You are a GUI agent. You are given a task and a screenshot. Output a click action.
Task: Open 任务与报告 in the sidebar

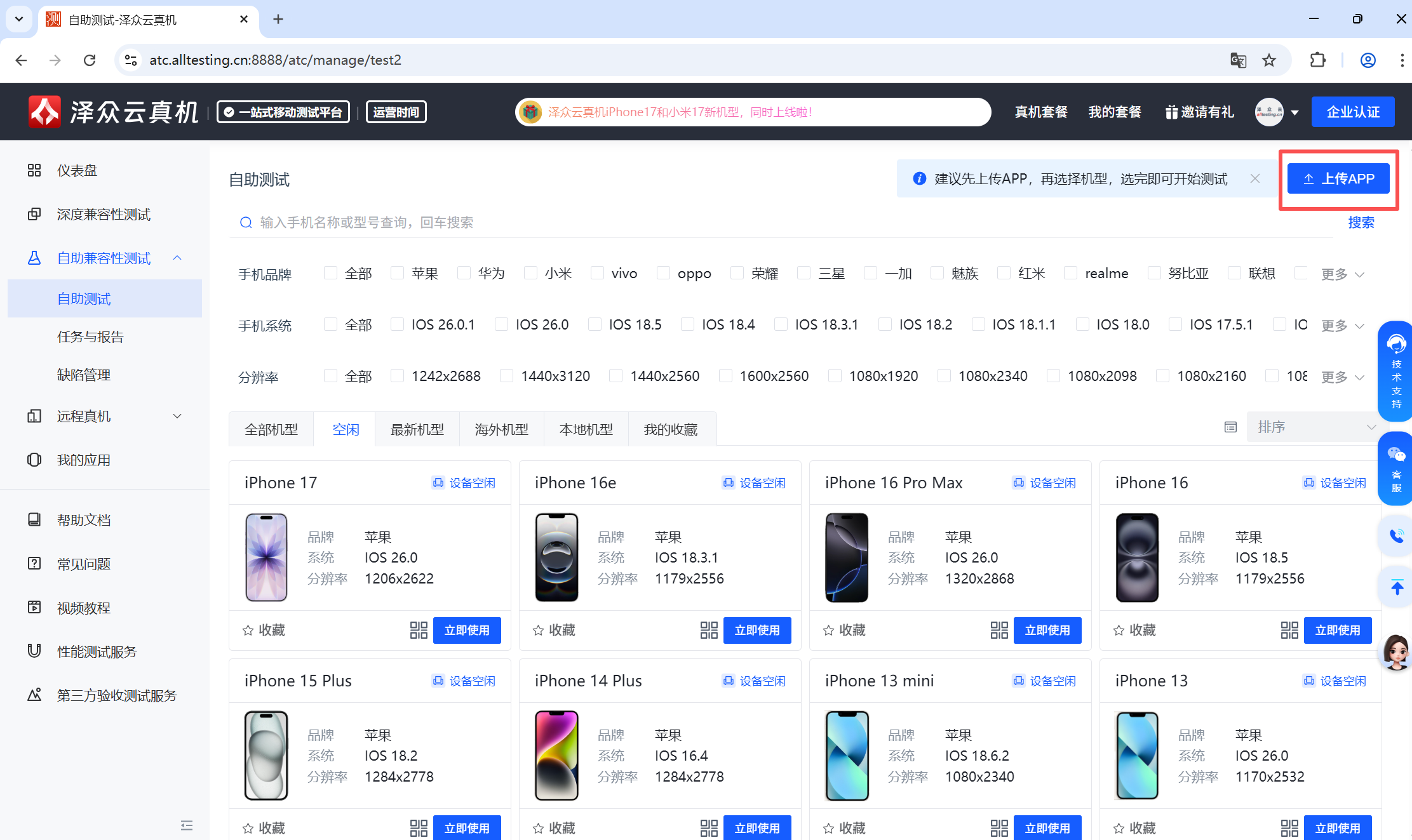[x=90, y=337]
